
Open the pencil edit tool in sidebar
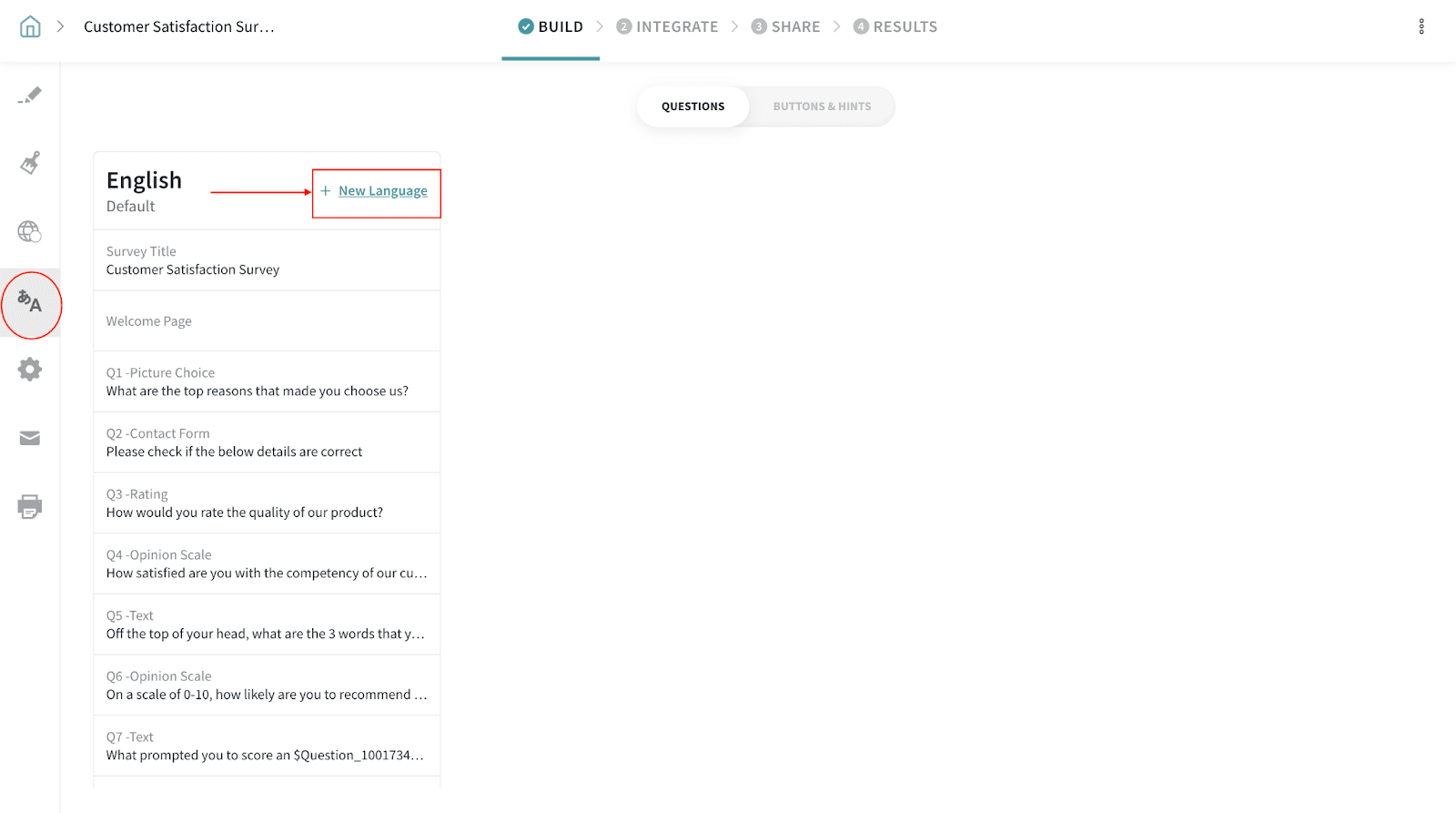pyautogui.click(x=30, y=96)
